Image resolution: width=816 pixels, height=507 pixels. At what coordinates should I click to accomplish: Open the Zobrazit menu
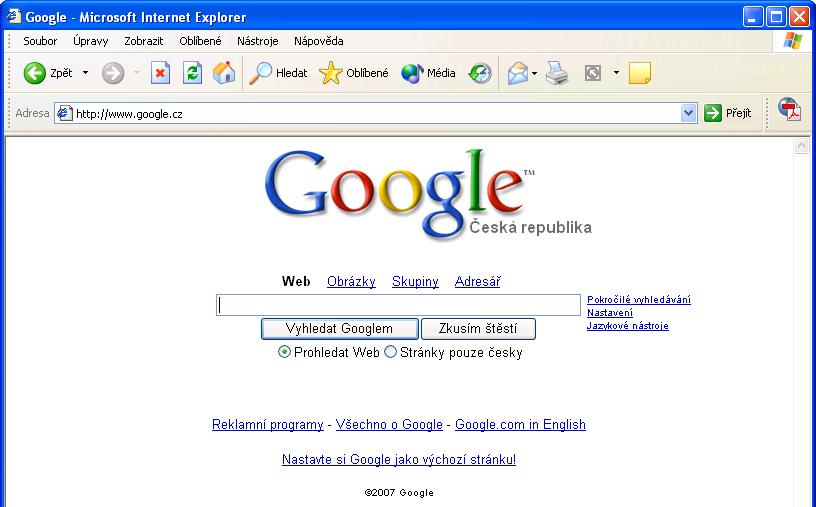pos(144,41)
